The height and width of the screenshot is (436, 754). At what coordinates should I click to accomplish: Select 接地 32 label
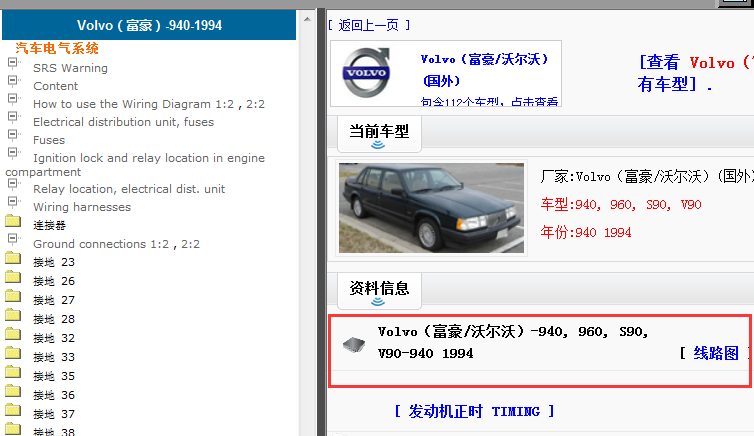[x=54, y=338]
